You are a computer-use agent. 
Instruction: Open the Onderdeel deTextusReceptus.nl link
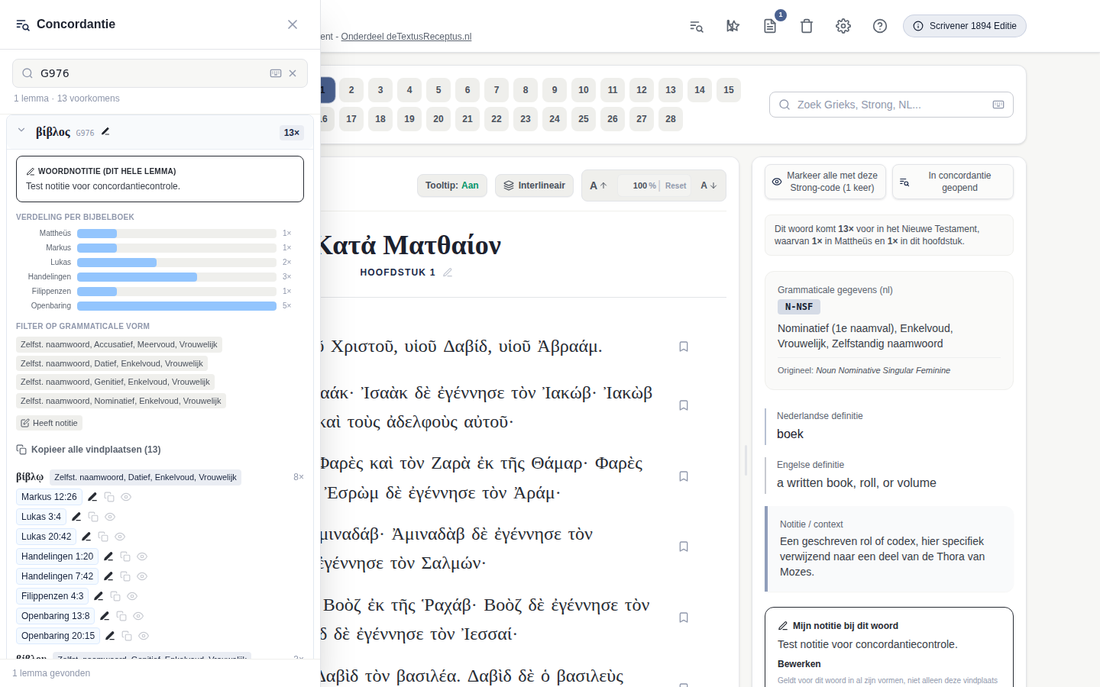[x=406, y=36]
